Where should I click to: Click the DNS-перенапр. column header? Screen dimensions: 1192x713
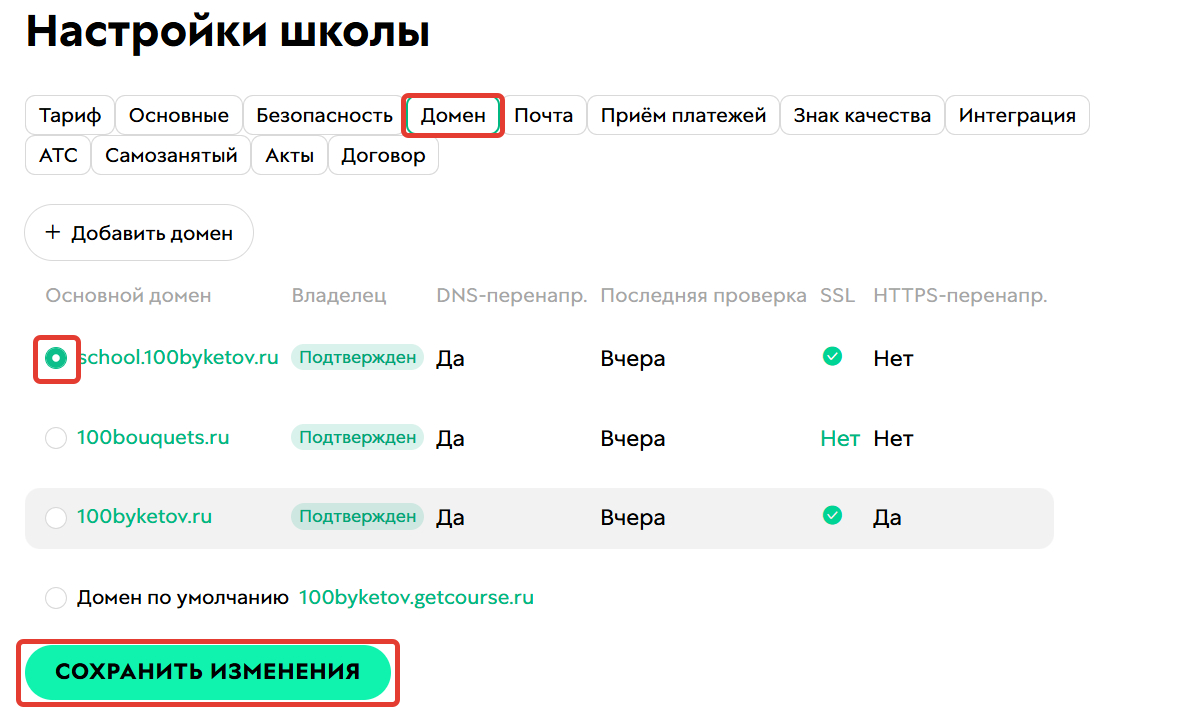[x=512, y=296]
